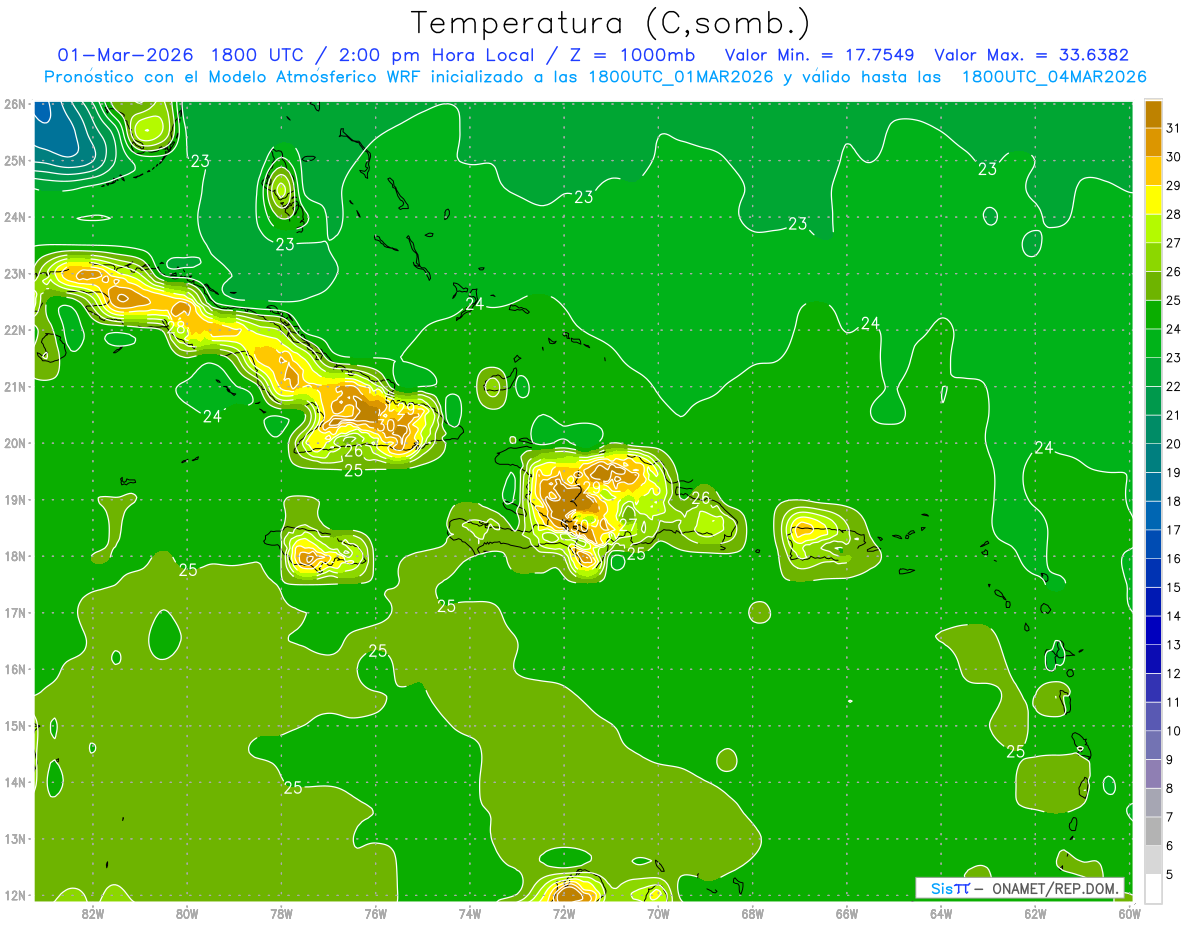This screenshot has height=927, width=1200.
Task: Click the latitude axis label 22N
Action: coord(15,330)
